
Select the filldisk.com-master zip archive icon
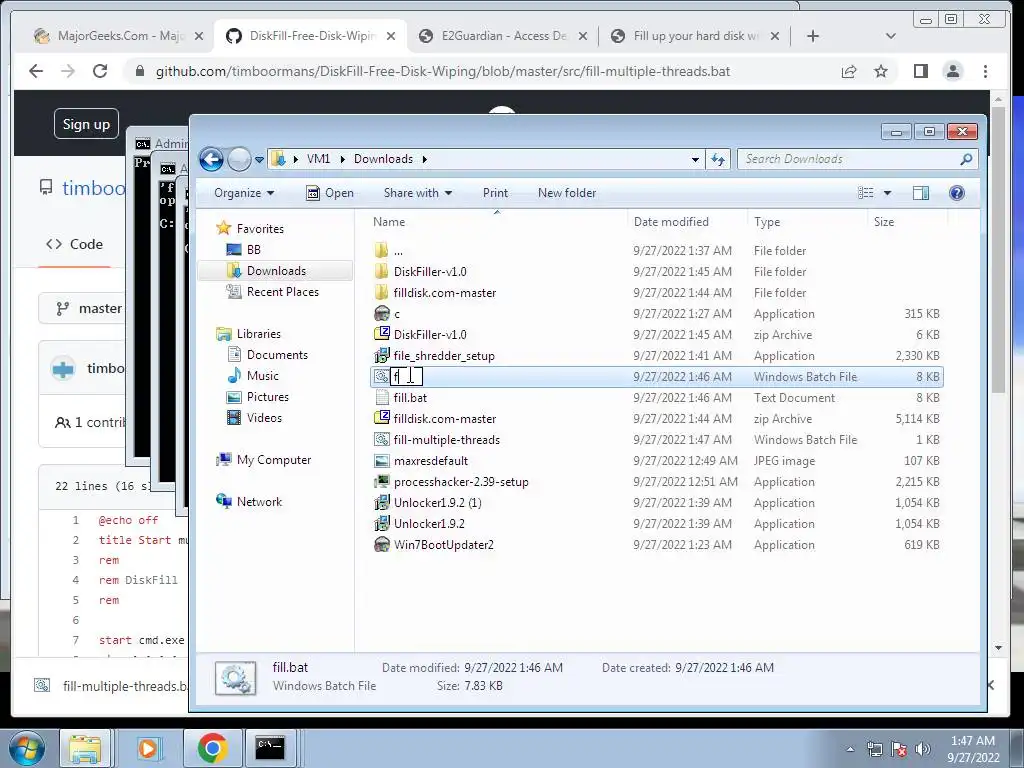pos(381,419)
